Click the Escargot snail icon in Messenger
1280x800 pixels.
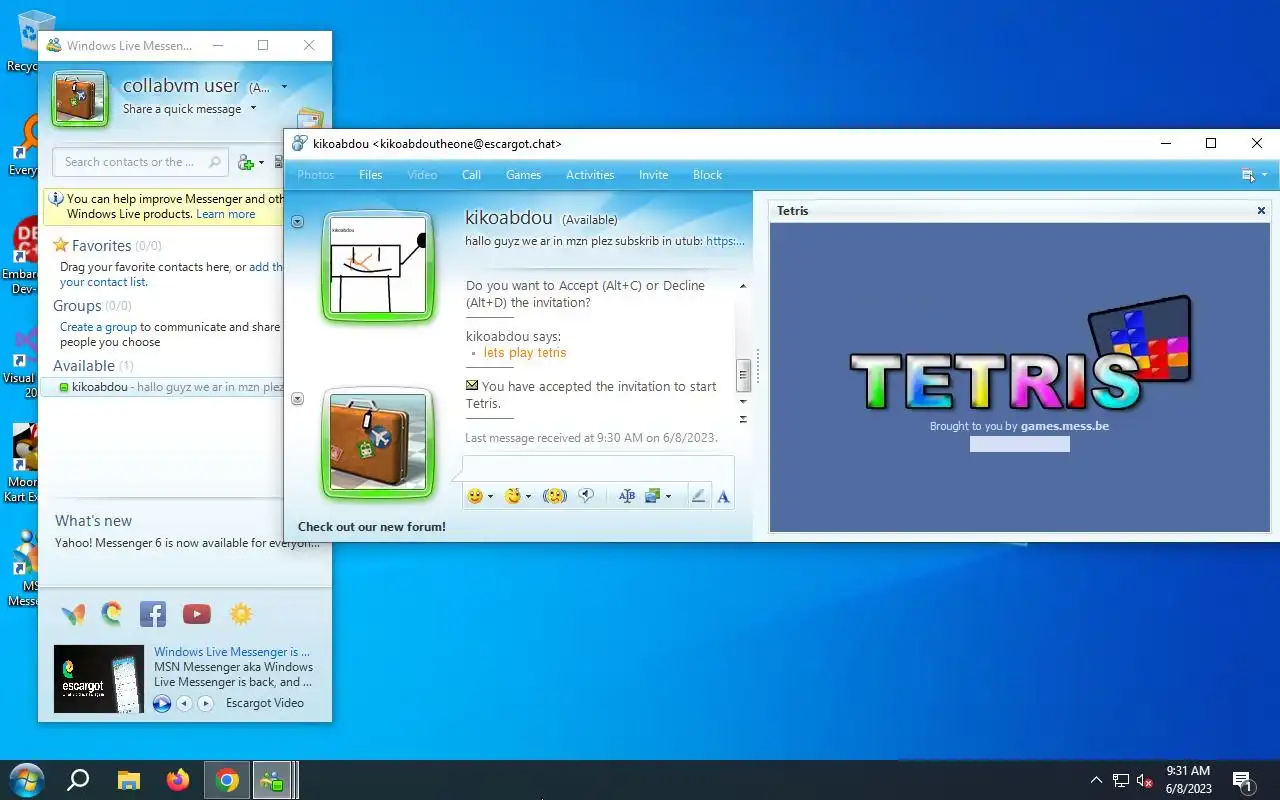pos(112,614)
